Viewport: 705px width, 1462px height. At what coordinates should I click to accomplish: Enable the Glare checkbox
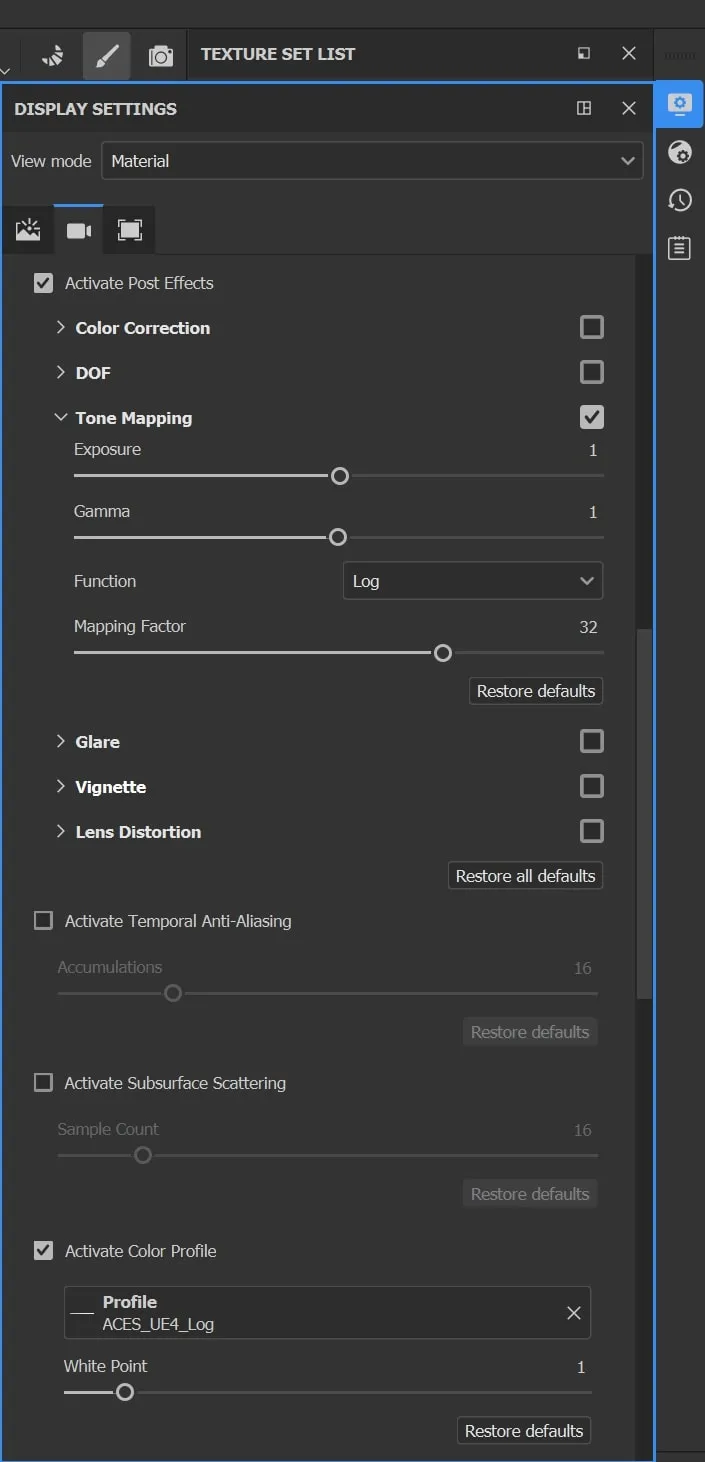(x=592, y=741)
